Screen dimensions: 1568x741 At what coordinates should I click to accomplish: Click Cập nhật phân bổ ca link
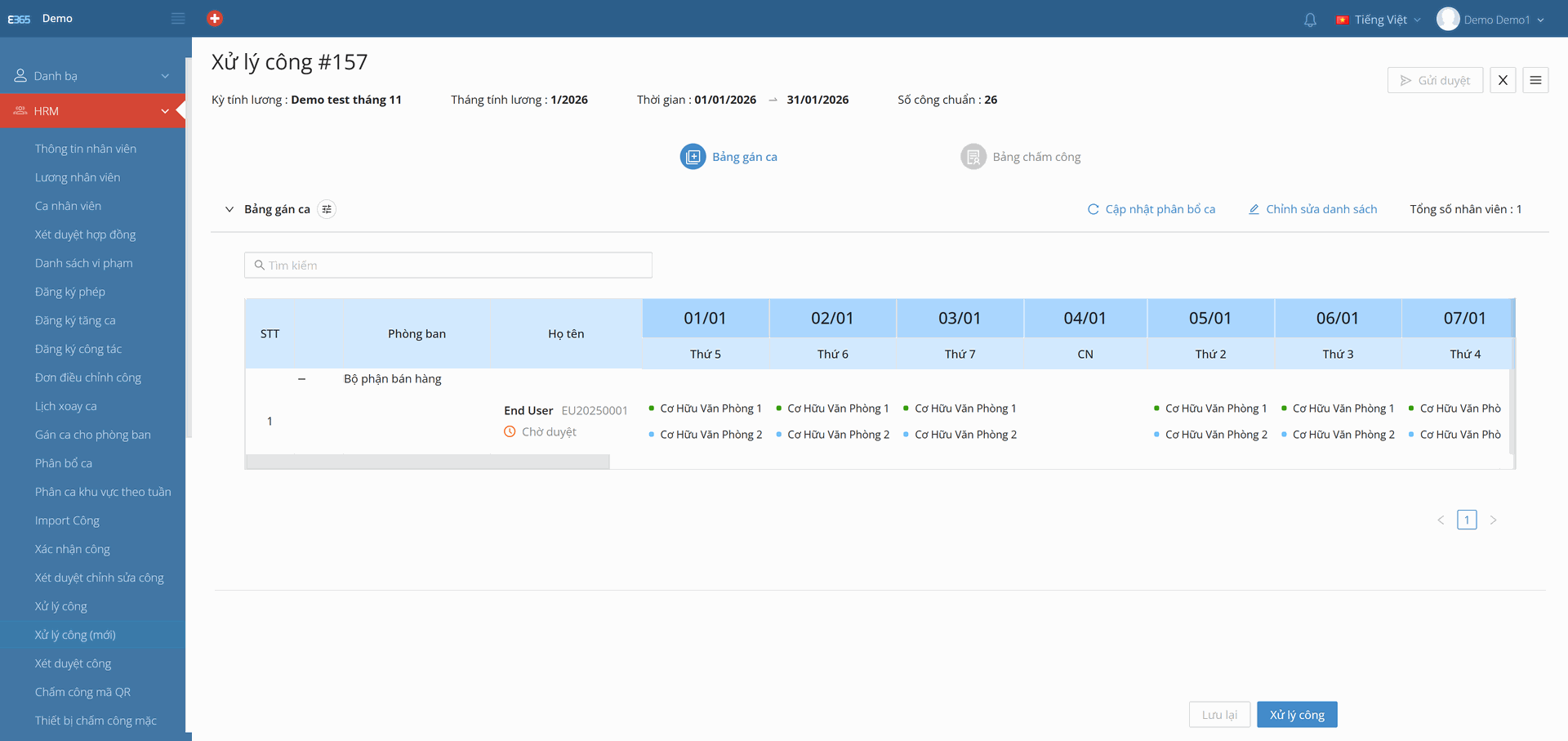click(1151, 209)
